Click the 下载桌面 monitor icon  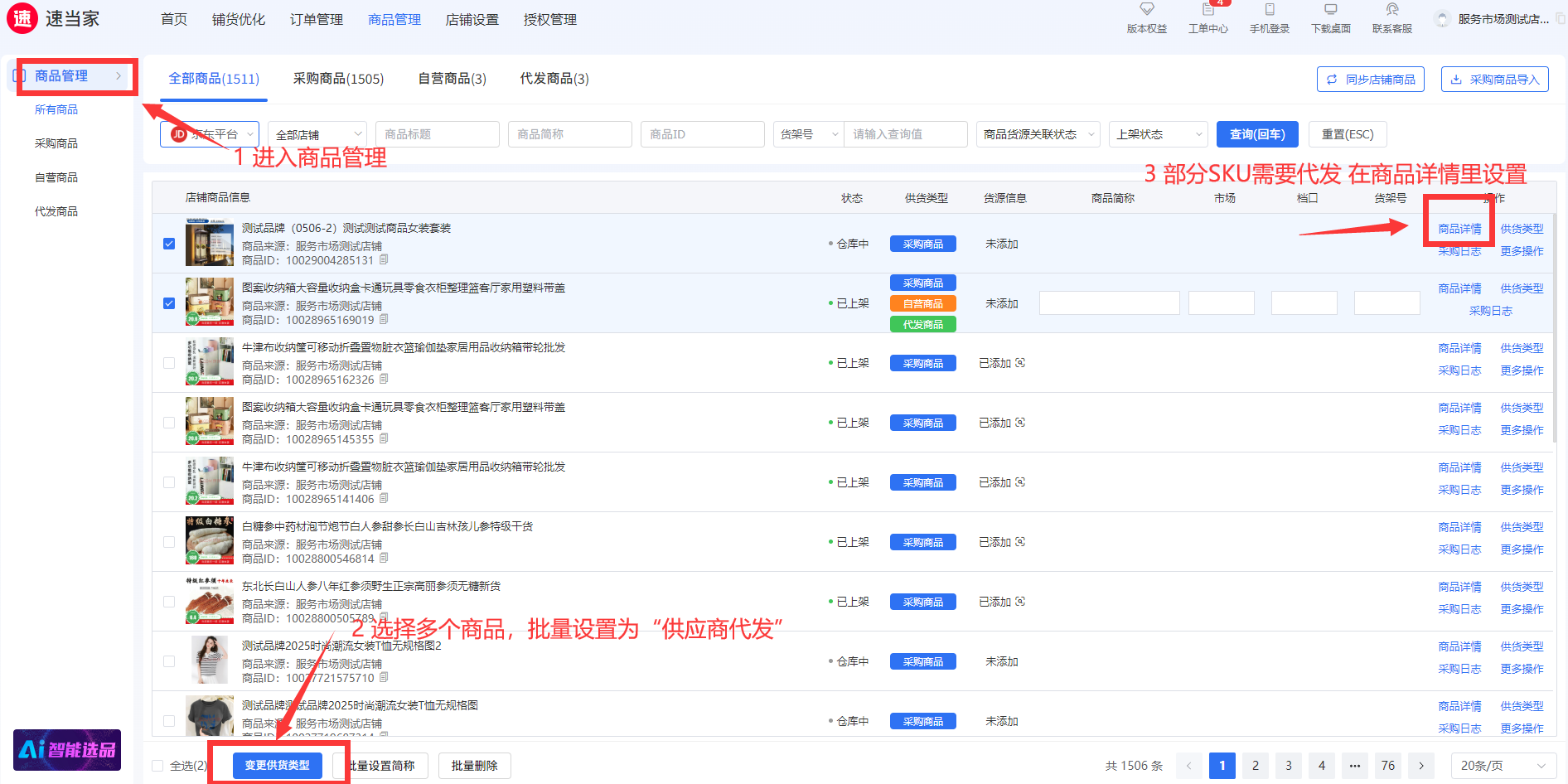1330,10
